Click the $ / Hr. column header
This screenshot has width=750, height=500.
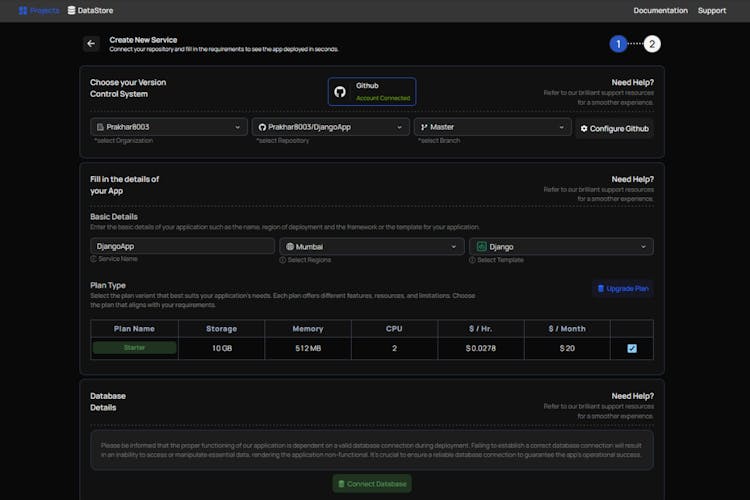480,329
